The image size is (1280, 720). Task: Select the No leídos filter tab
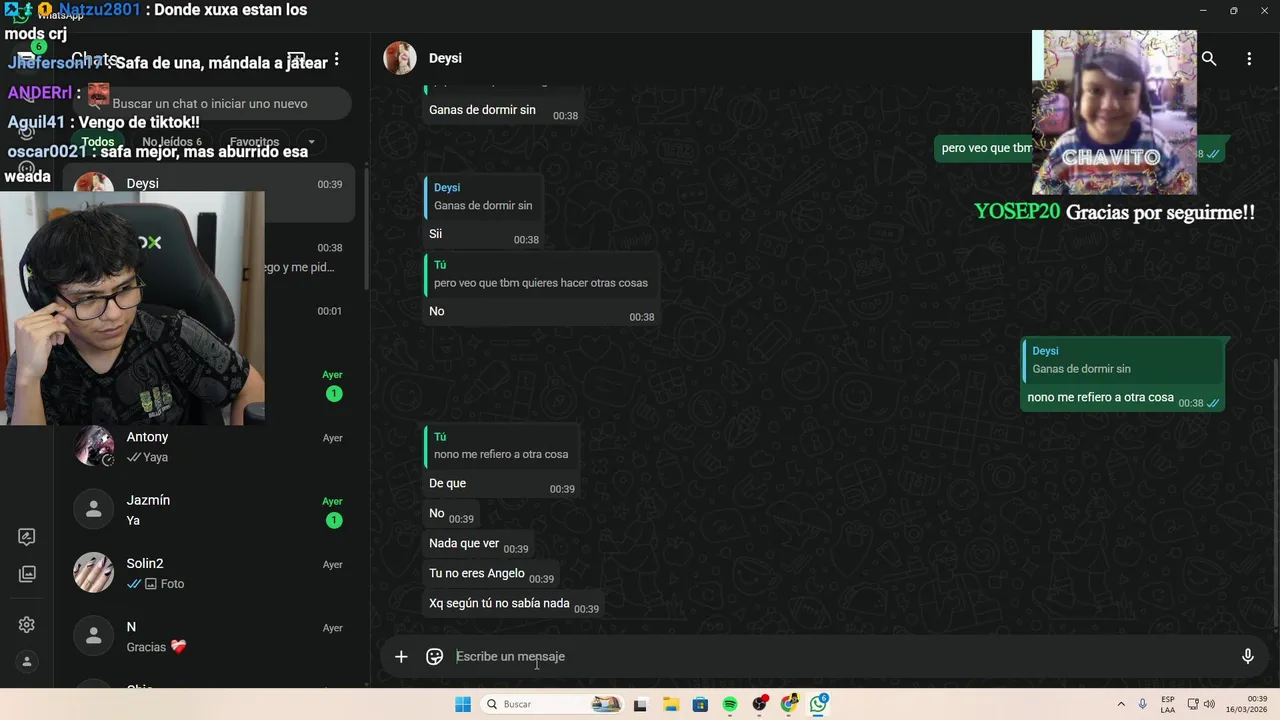[x=172, y=142]
